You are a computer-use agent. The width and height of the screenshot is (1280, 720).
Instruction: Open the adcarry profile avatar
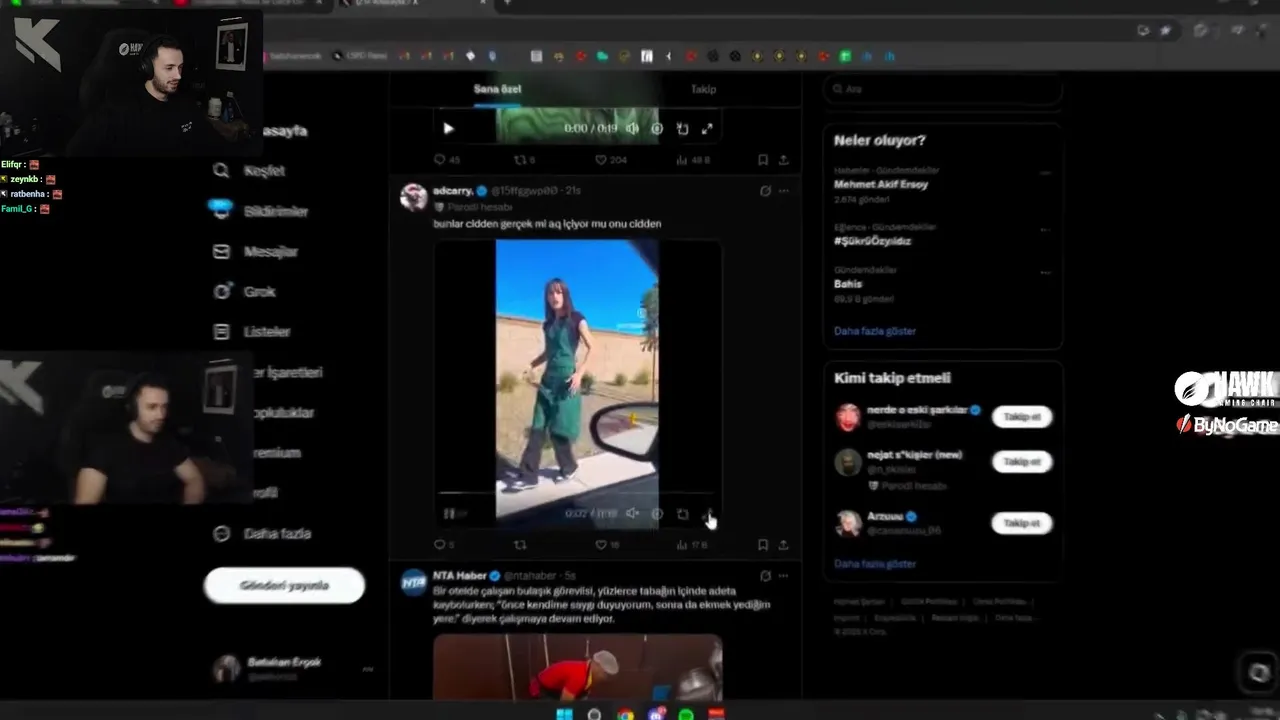[413, 197]
